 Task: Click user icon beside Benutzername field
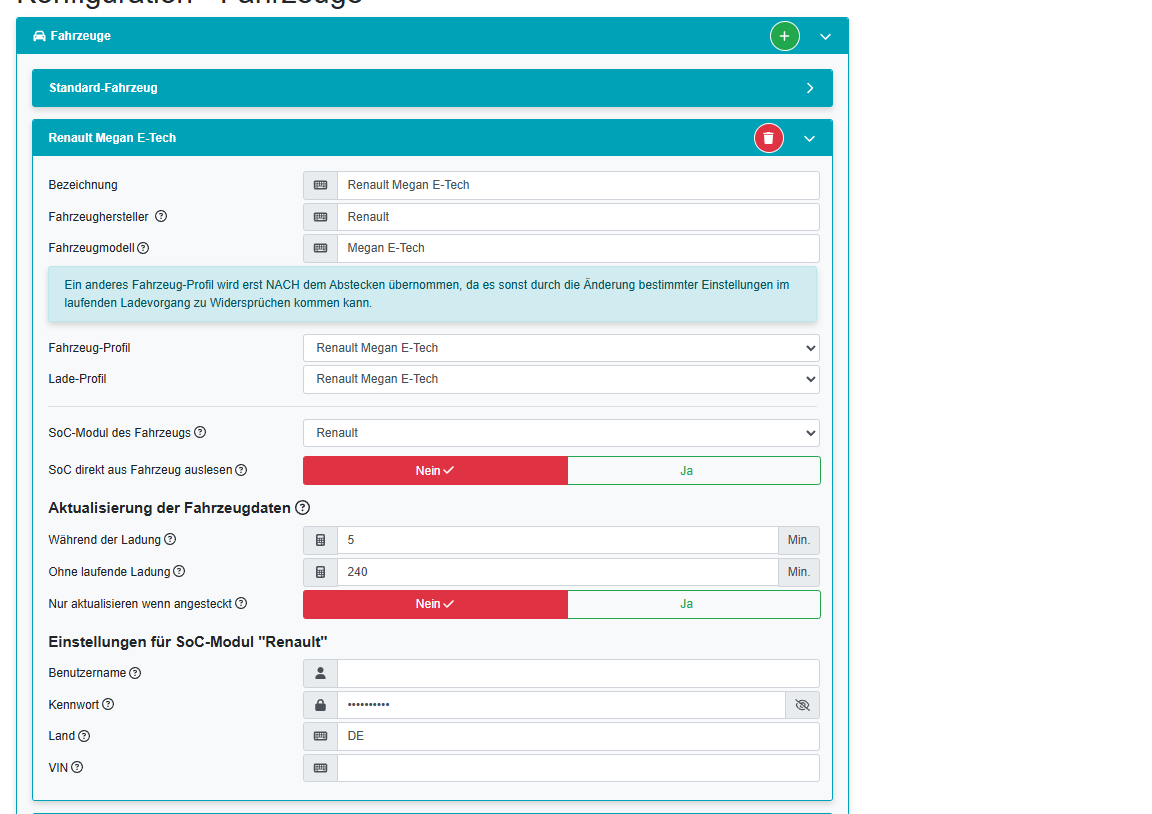click(320, 674)
